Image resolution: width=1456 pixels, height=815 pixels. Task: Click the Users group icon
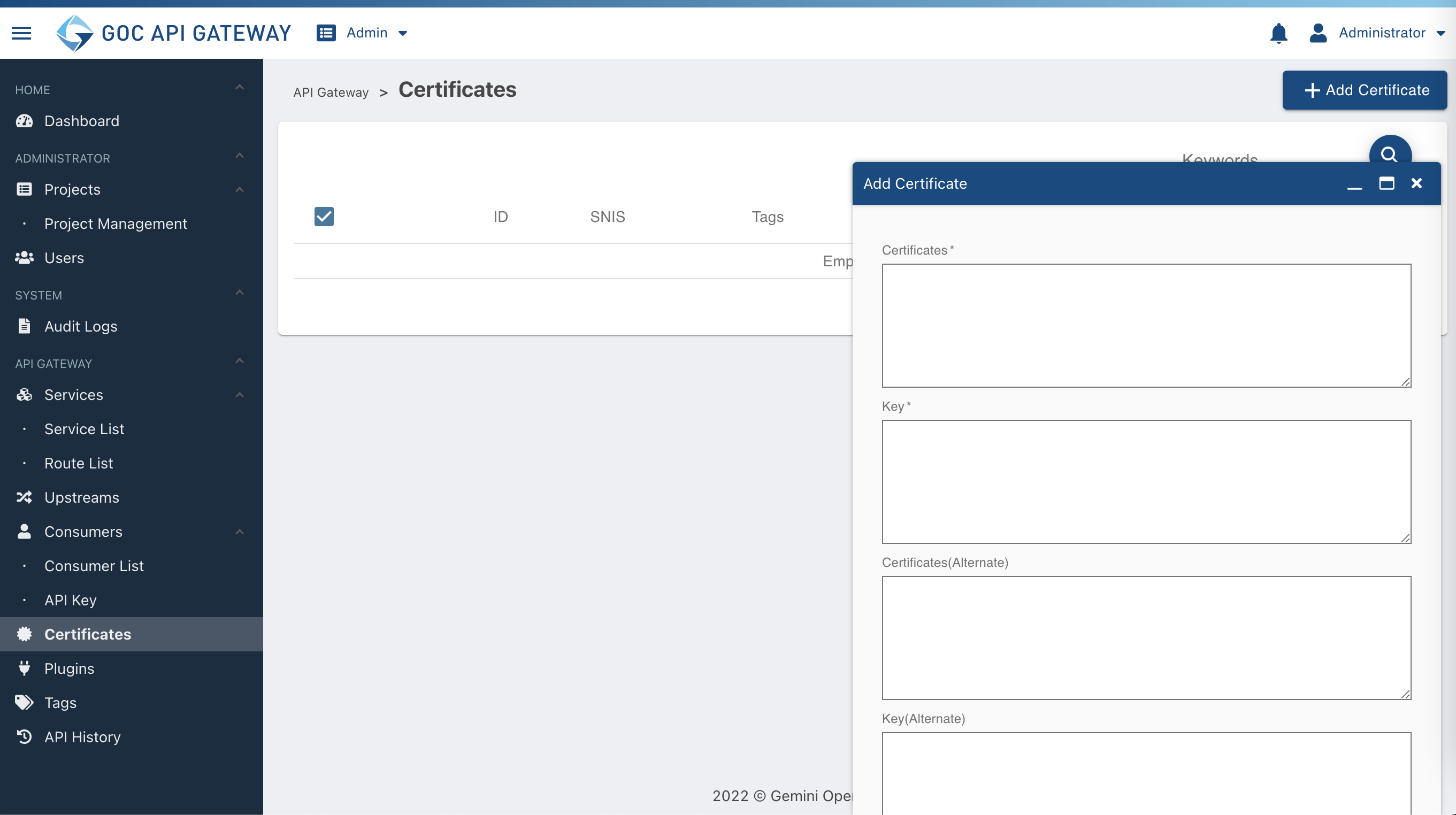(24, 258)
